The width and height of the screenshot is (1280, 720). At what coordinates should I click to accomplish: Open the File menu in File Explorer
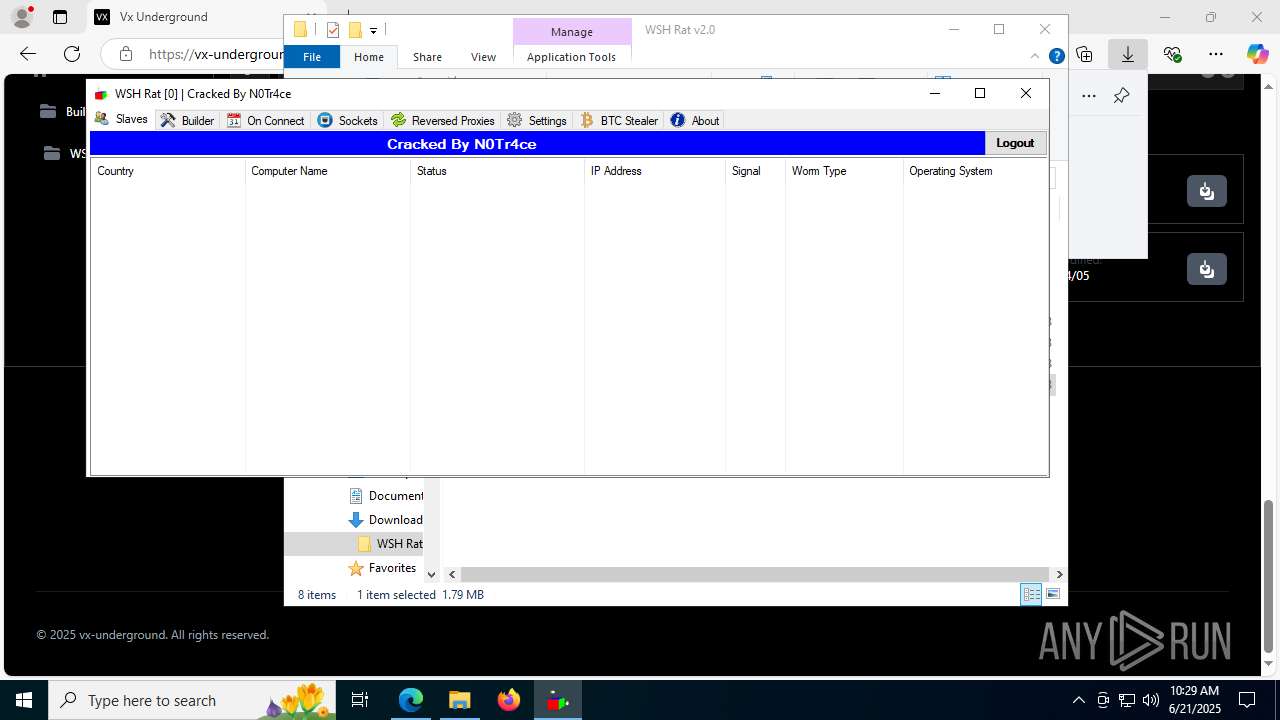(312, 57)
